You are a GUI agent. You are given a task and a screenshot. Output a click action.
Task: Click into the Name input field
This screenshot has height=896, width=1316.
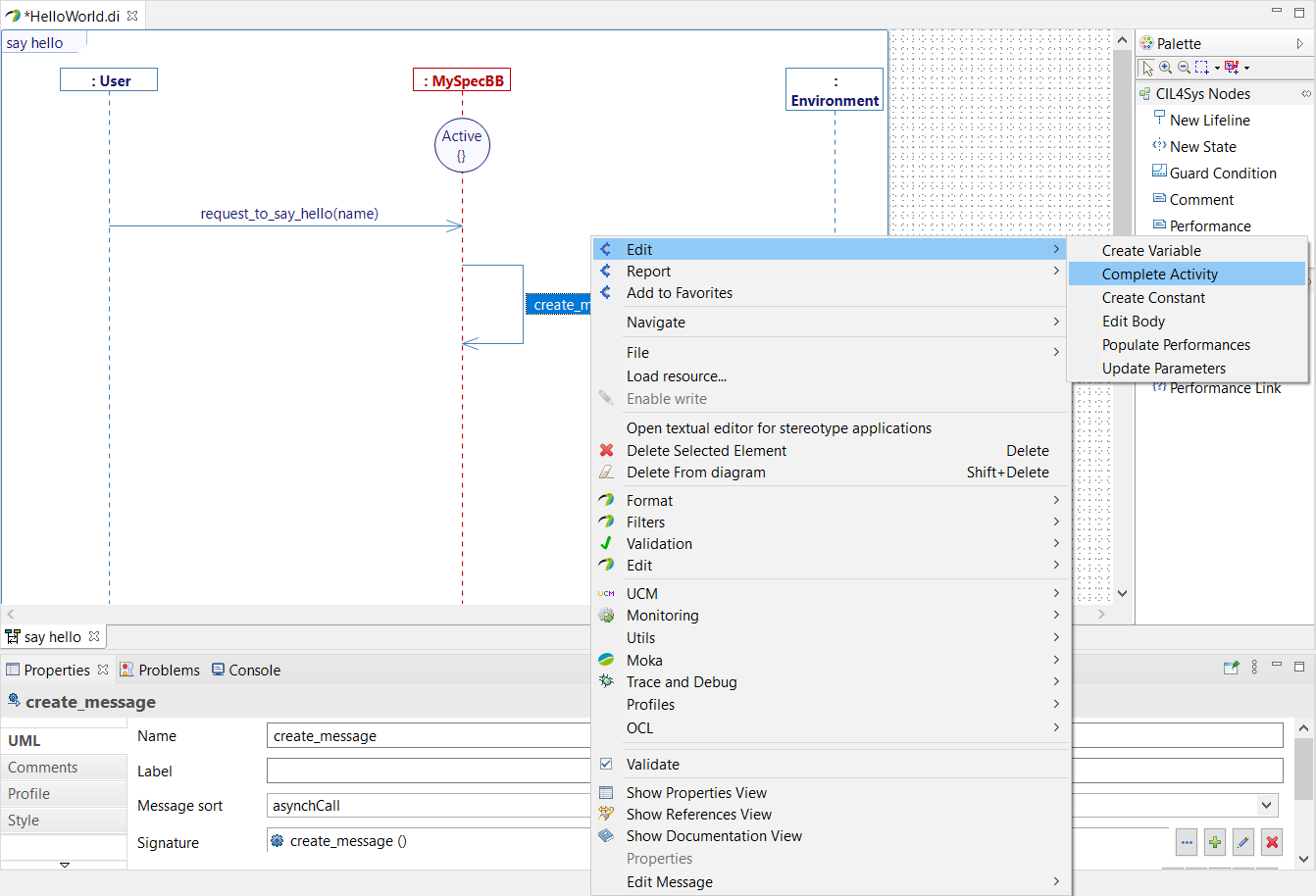[775, 735]
